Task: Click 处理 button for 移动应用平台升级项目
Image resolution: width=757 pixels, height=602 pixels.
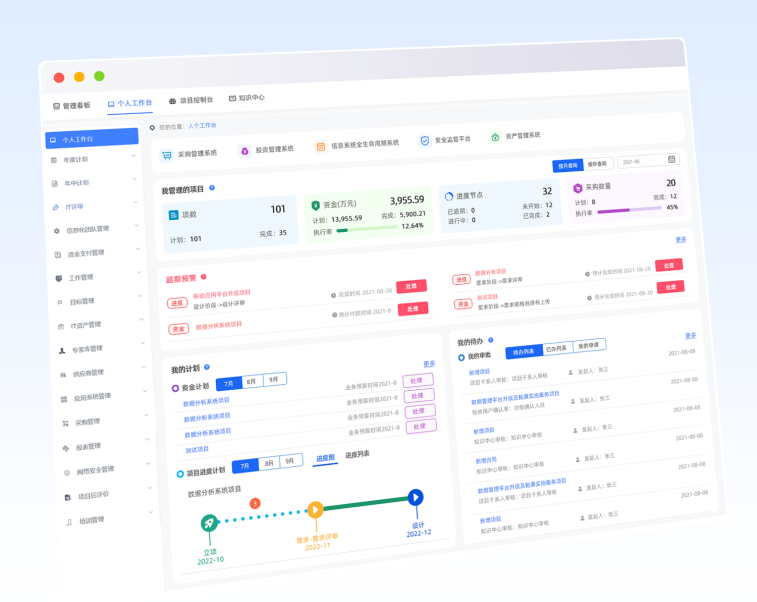Action: pos(411,287)
